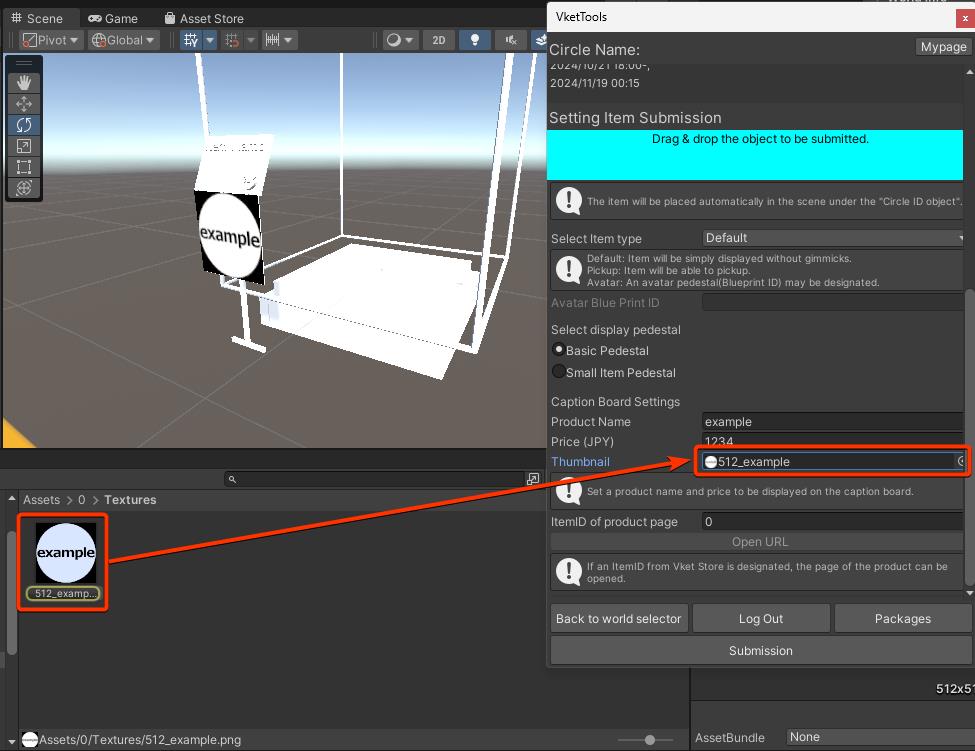Open the Pivot handle position dropdown
Image resolution: width=975 pixels, height=751 pixels.
[52, 40]
